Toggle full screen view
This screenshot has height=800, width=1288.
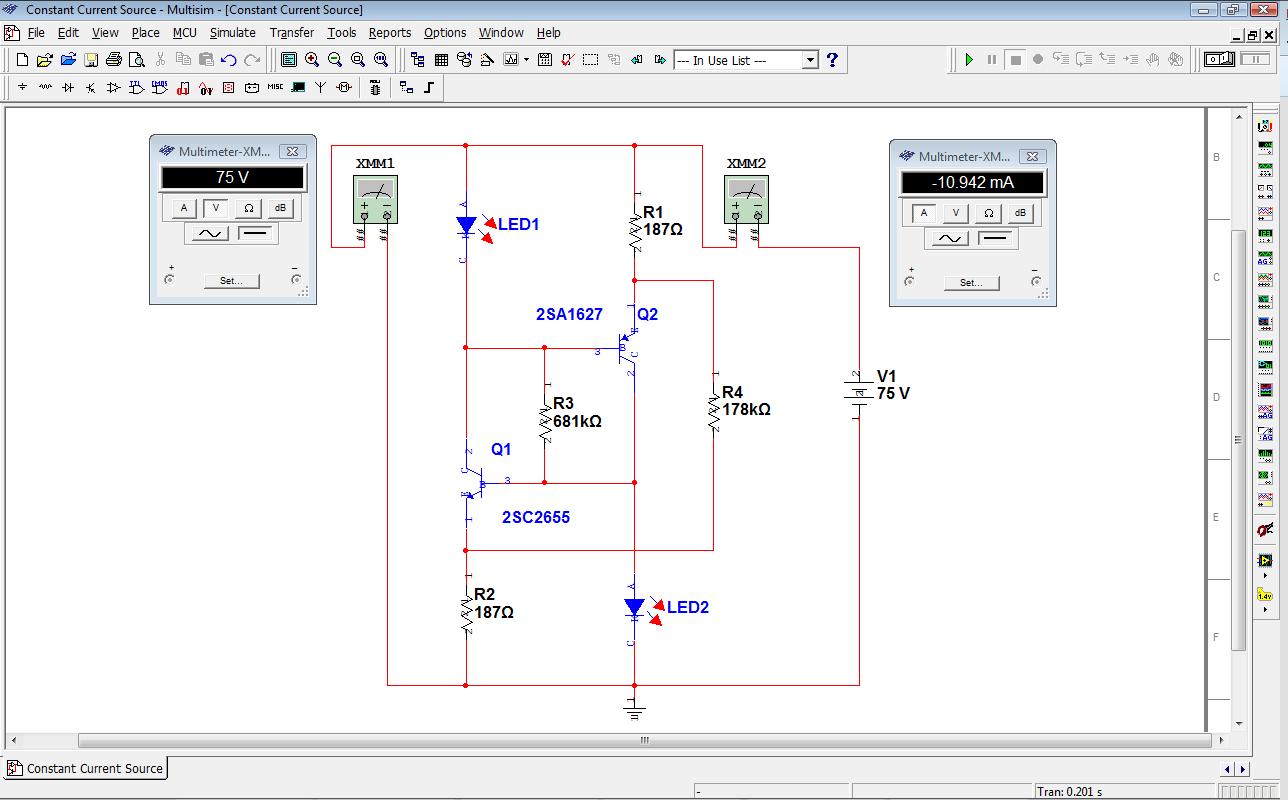(x=289, y=60)
